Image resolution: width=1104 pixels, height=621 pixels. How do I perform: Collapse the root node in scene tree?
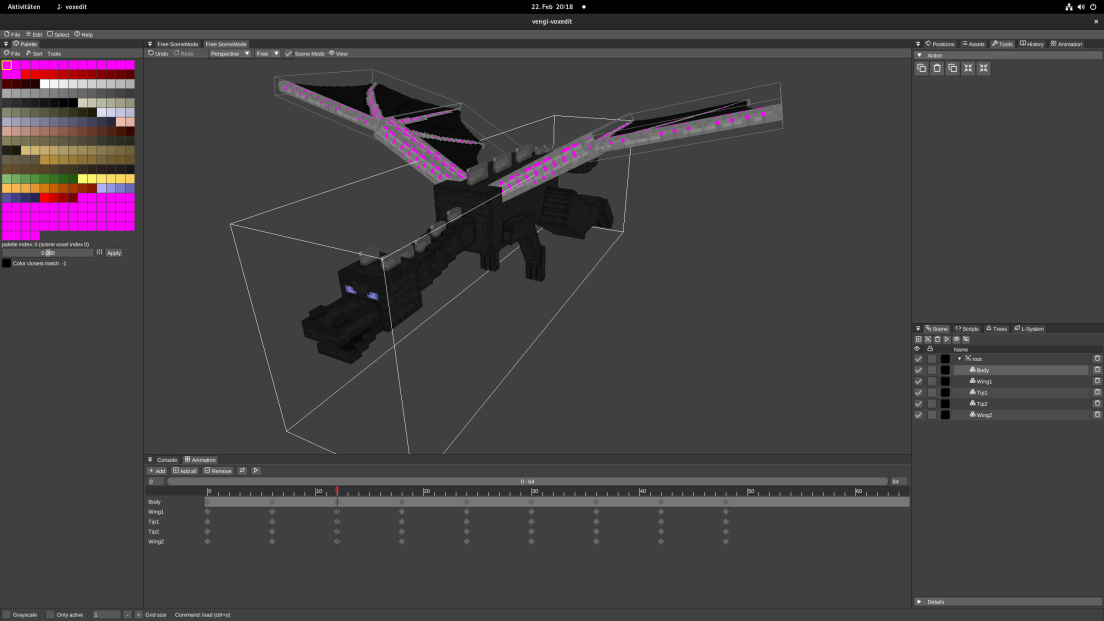959,359
